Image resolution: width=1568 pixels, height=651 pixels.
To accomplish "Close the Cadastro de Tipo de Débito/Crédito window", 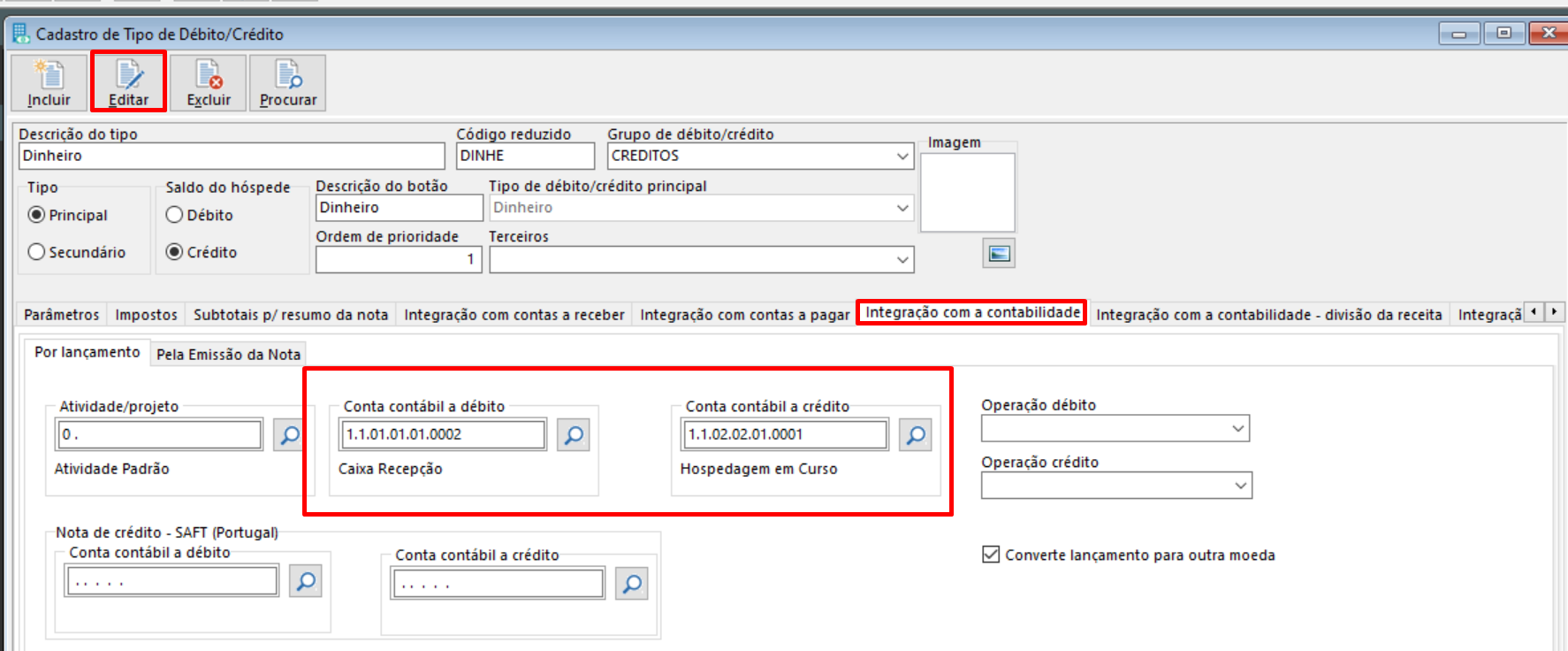I will coord(1548,34).
